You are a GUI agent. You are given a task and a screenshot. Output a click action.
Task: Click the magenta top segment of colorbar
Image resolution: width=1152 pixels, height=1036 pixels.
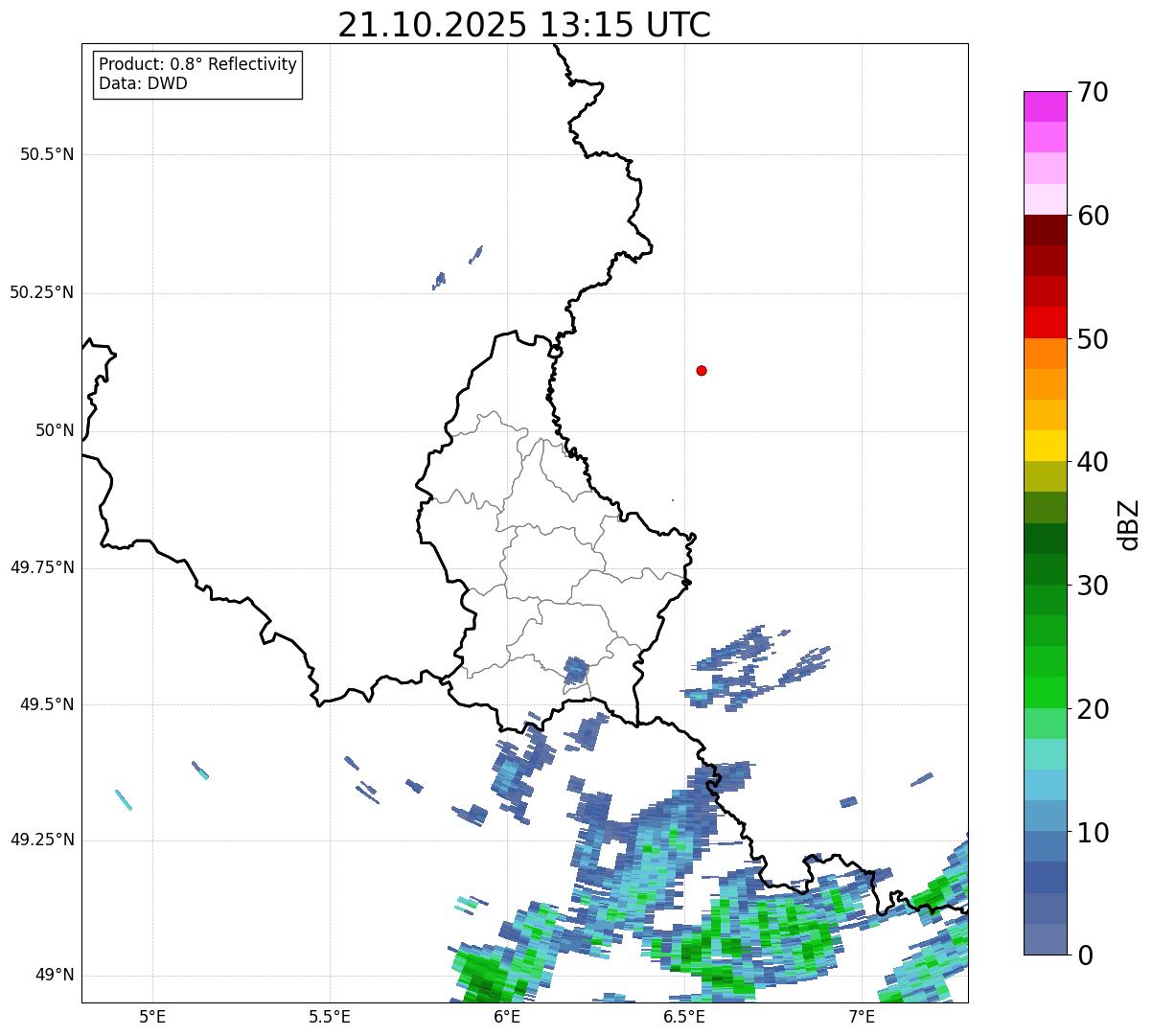1045,106
